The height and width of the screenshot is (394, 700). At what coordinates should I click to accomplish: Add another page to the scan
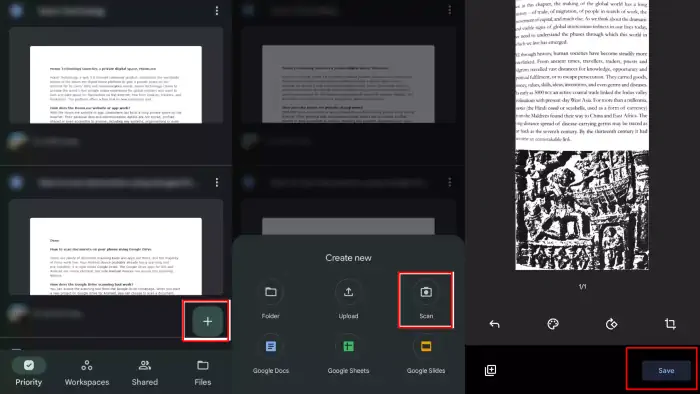point(490,370)
